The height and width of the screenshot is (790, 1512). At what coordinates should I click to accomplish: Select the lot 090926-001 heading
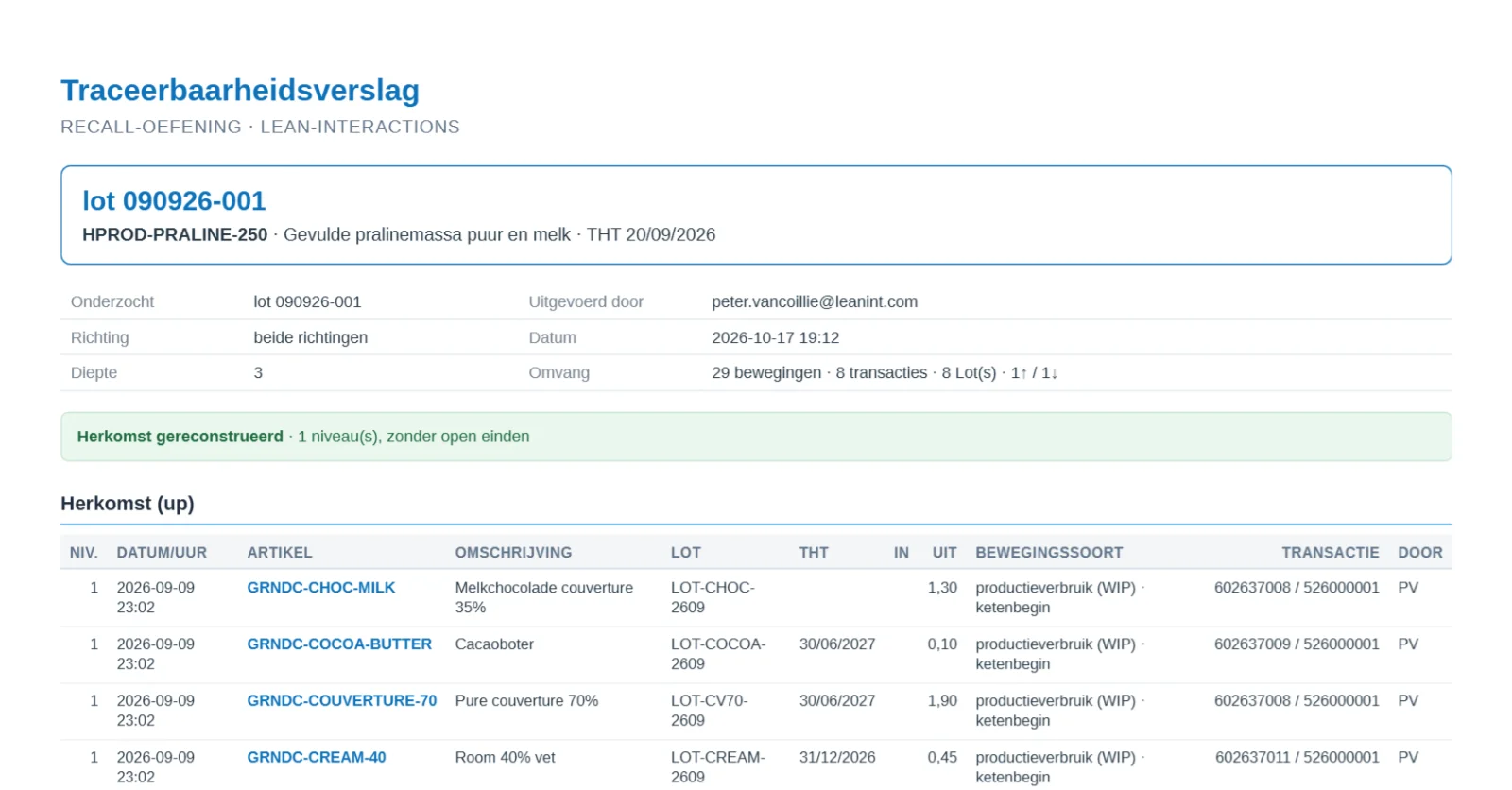(174, 201)
